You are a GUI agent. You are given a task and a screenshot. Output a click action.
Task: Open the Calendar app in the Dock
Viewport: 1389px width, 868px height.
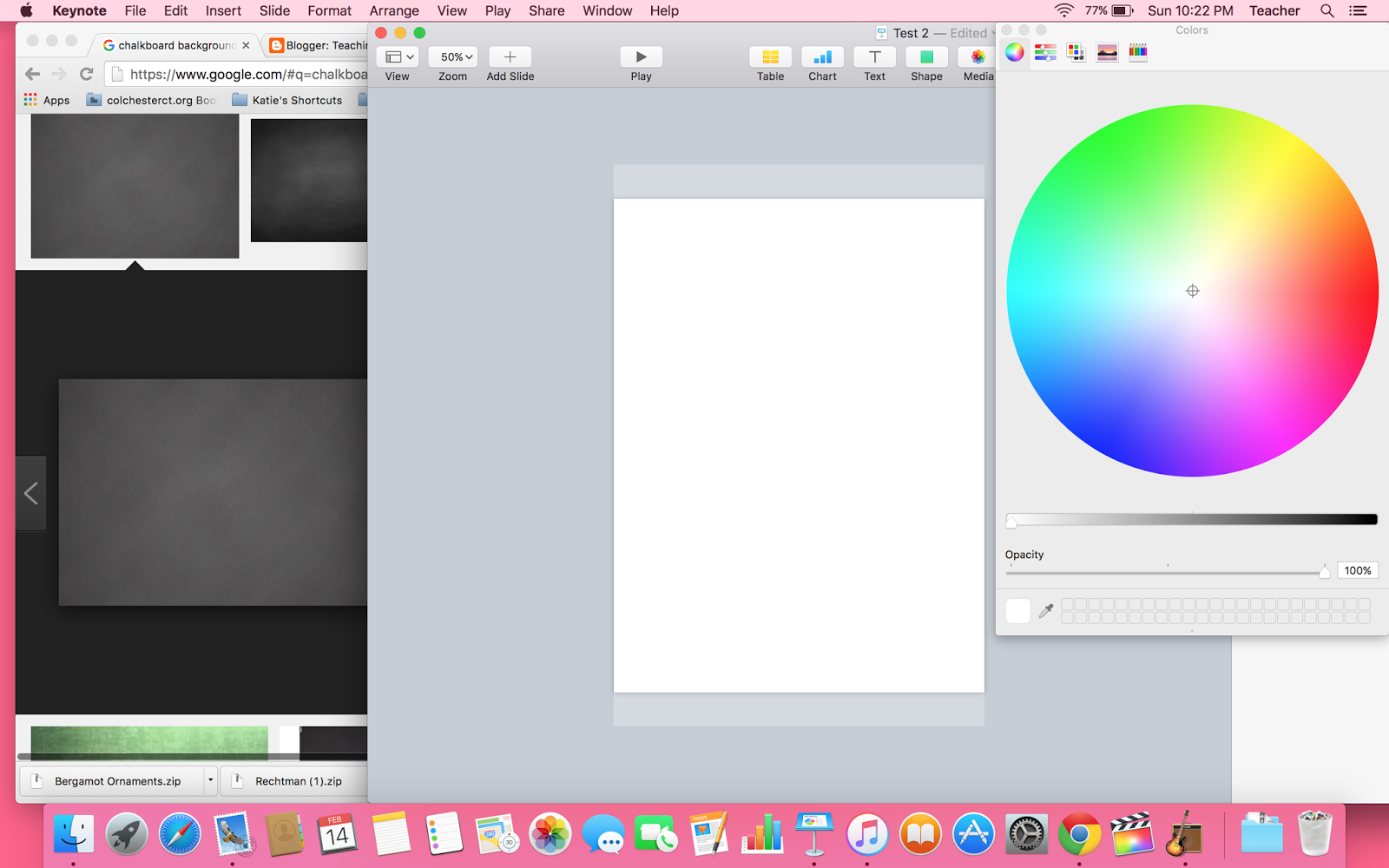(x=337, y=835)
